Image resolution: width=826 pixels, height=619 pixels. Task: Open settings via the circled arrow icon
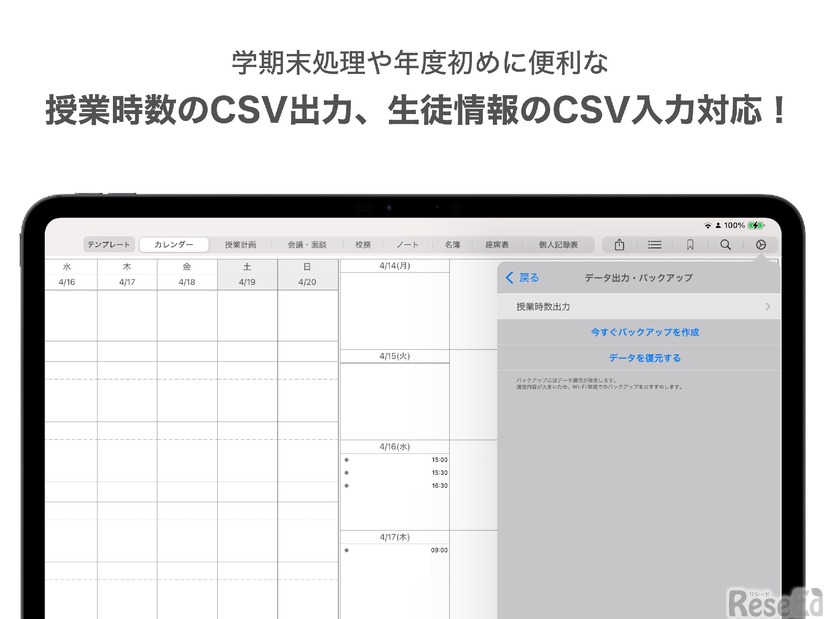pyautogui.click(x=760, y=245)
